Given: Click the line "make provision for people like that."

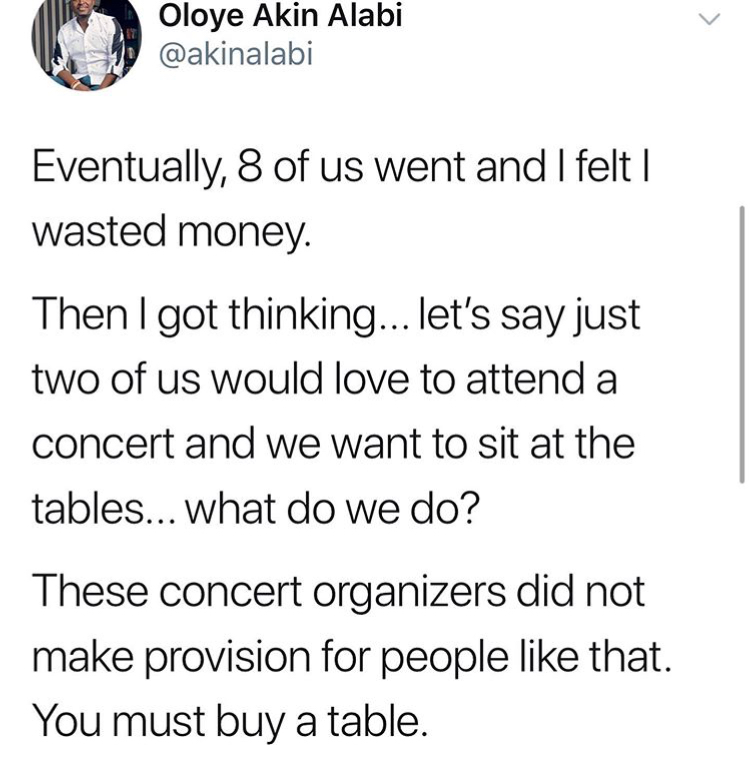Looking at the screenshot, I should (x=350, y=656).
